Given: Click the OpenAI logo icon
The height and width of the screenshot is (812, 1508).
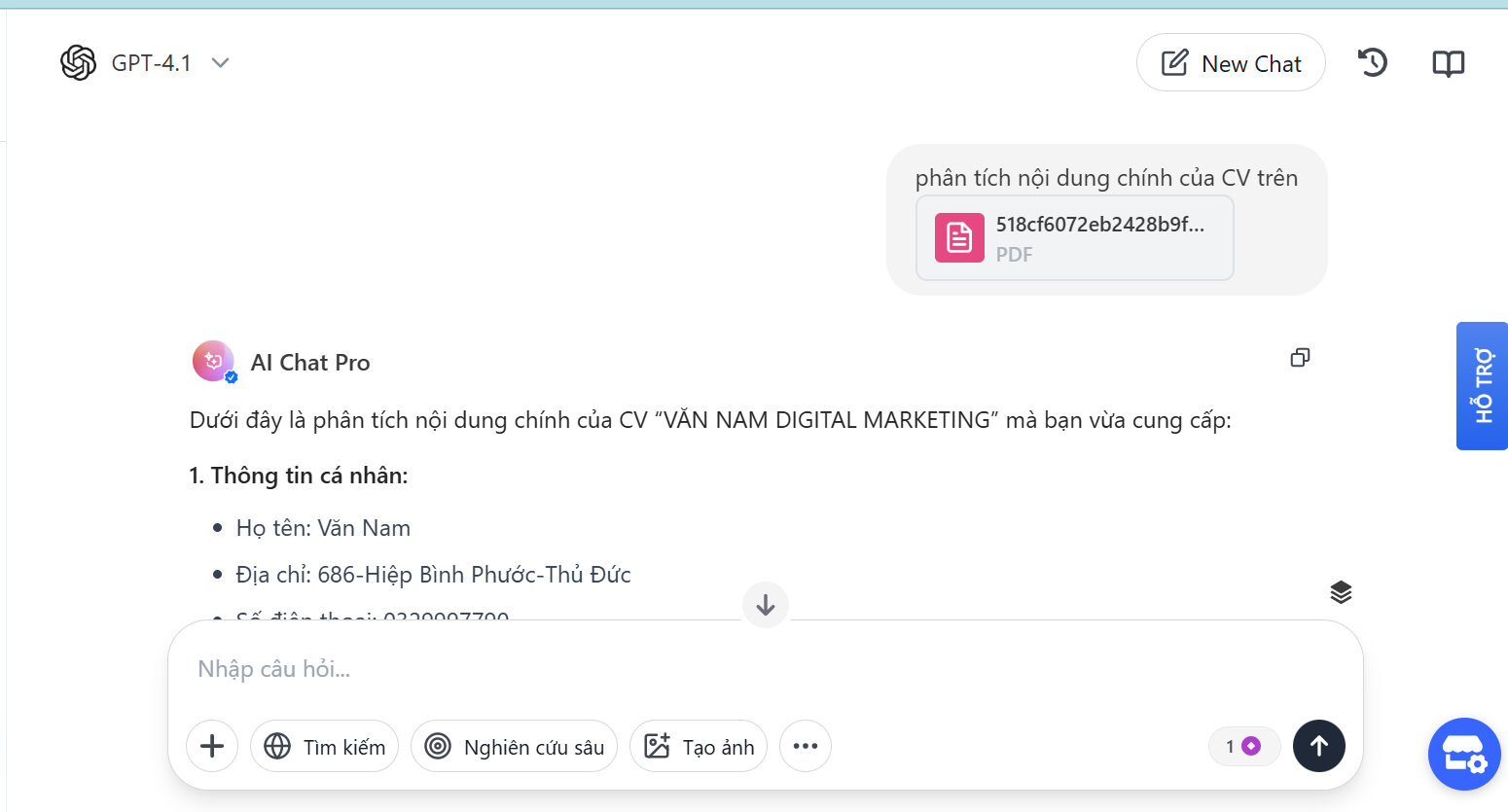Looking at the screenshot, I should (78, 63).
